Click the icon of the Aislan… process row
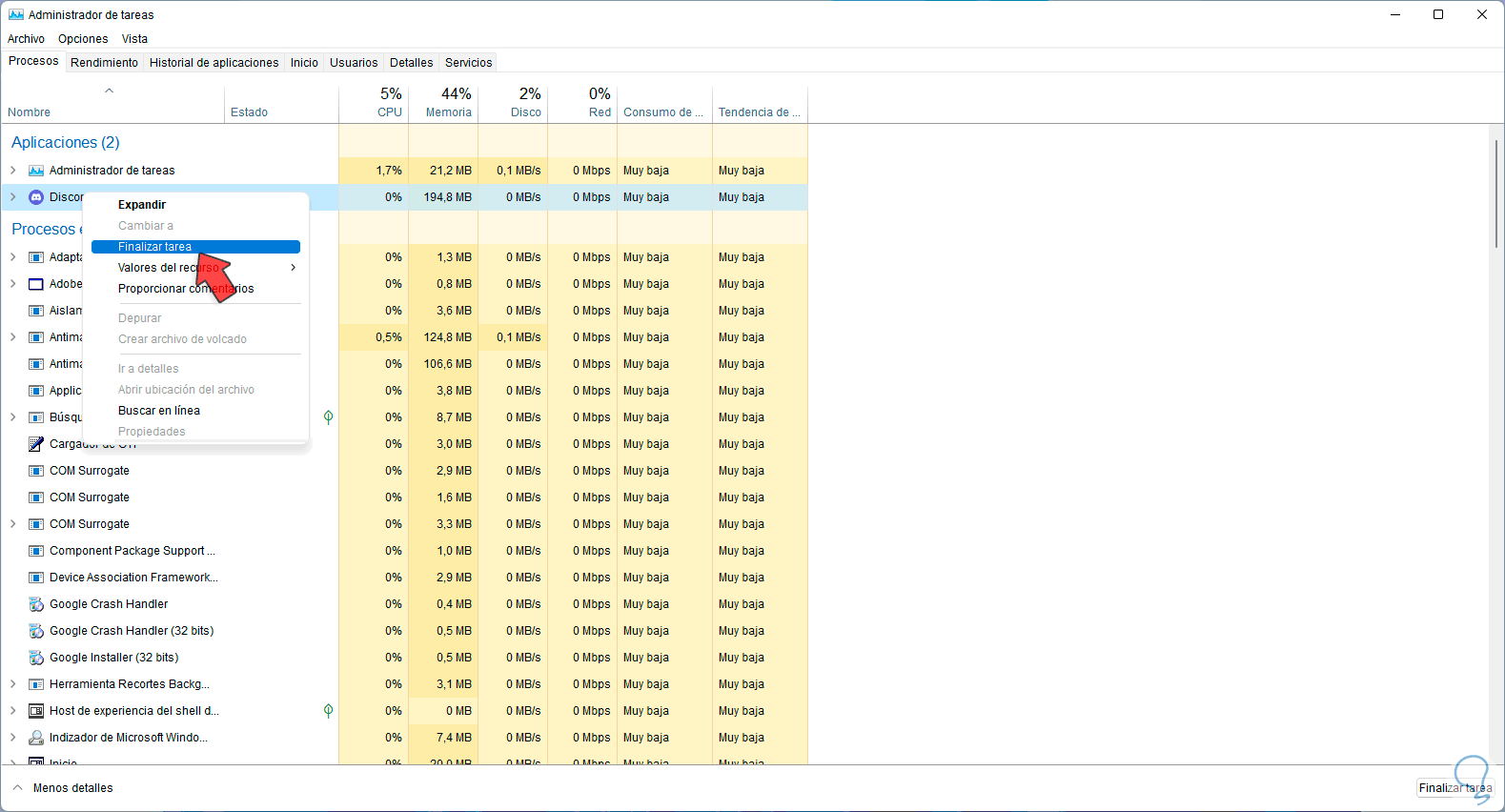Viewport: 1505px width, 812px height. point(36,311)
